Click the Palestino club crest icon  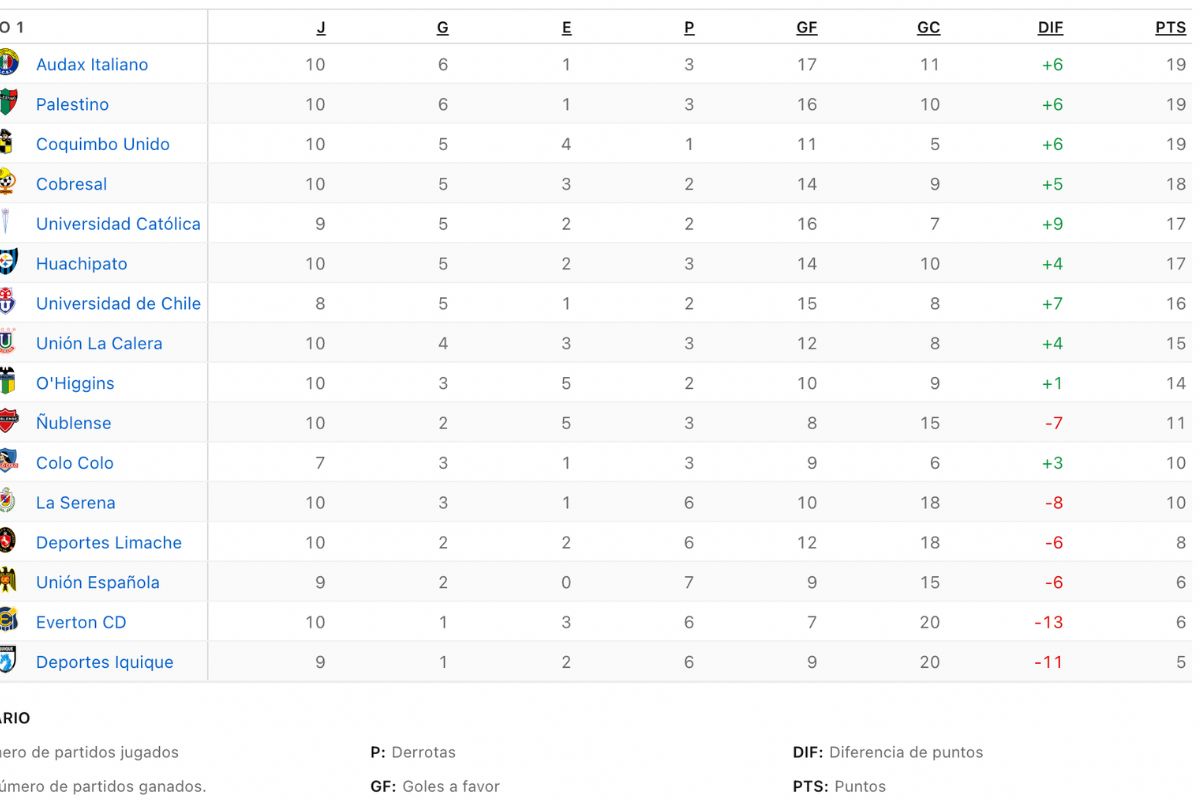pos(8,104)
